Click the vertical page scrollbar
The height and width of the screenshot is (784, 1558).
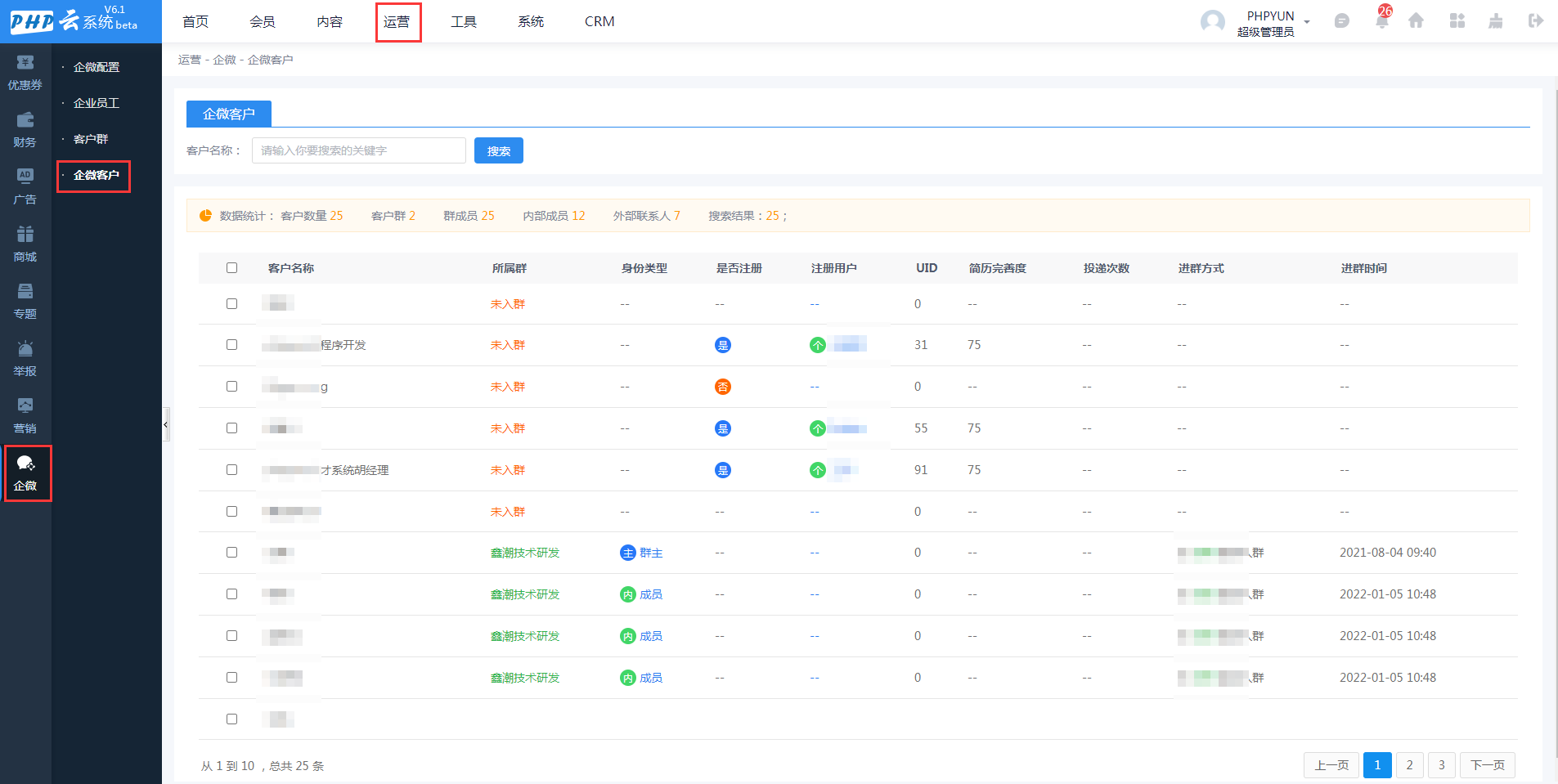(1555, 423)
